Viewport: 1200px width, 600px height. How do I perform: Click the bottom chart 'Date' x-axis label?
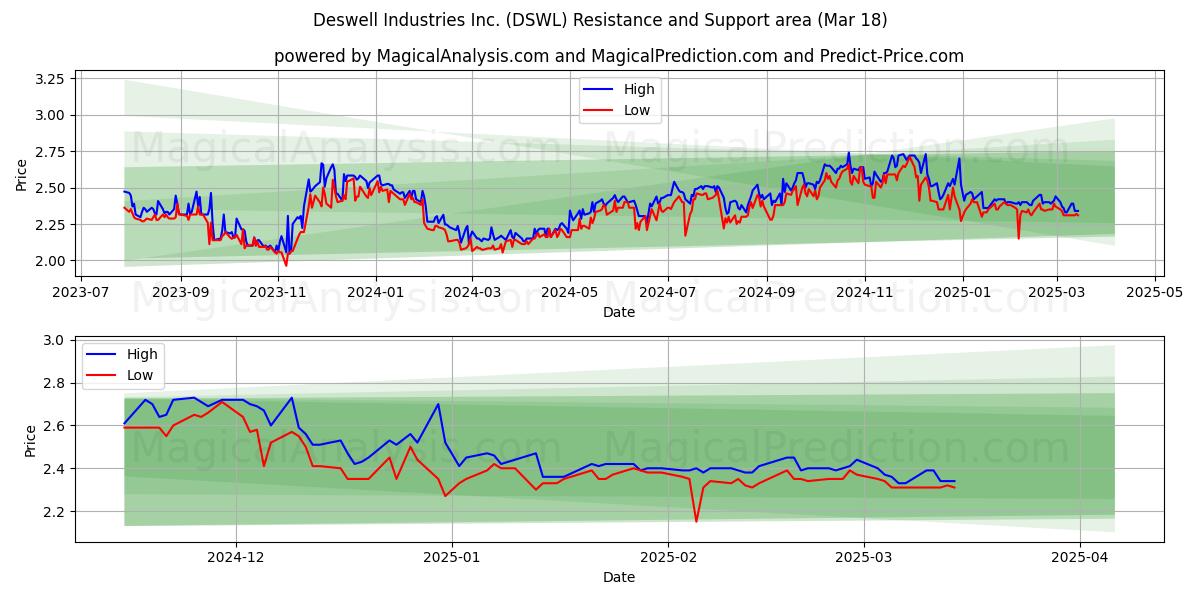pos(619,577)
